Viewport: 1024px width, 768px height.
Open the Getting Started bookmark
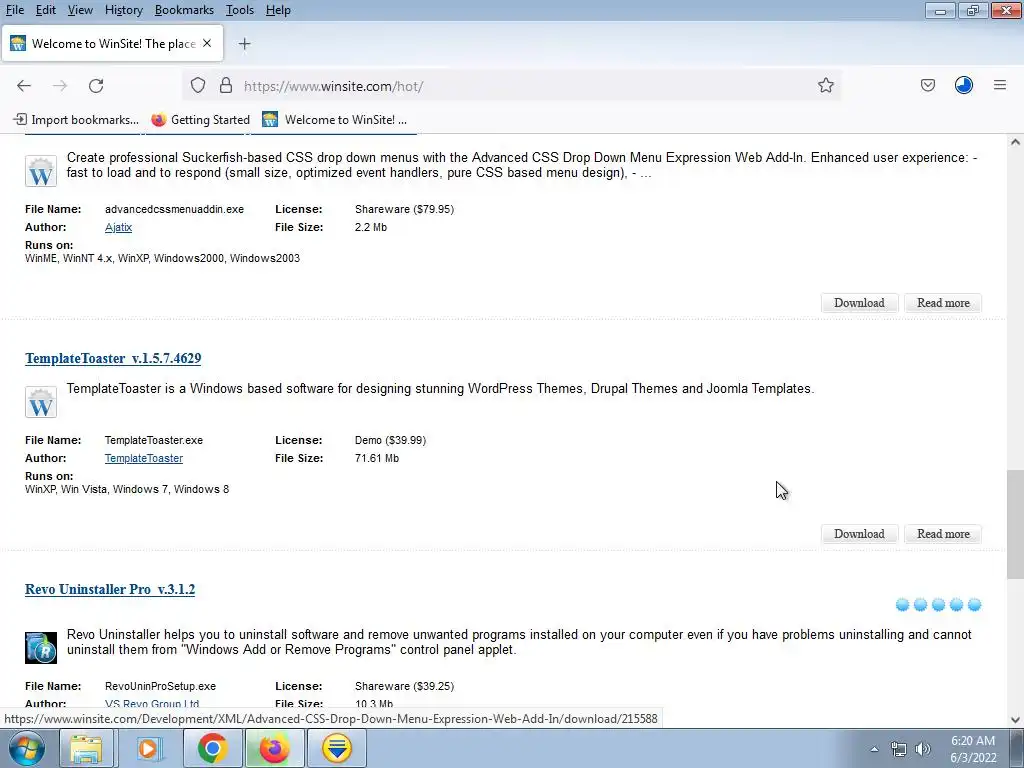click(200, 120)
